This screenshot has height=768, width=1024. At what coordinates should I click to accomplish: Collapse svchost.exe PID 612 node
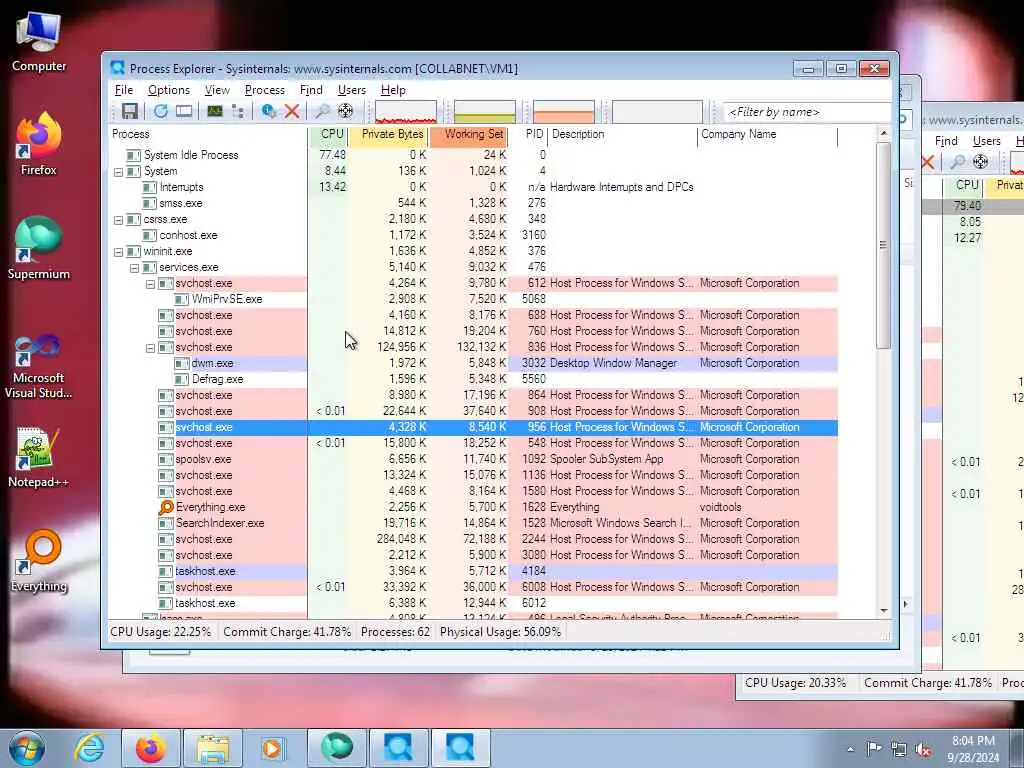click(150, 284)
